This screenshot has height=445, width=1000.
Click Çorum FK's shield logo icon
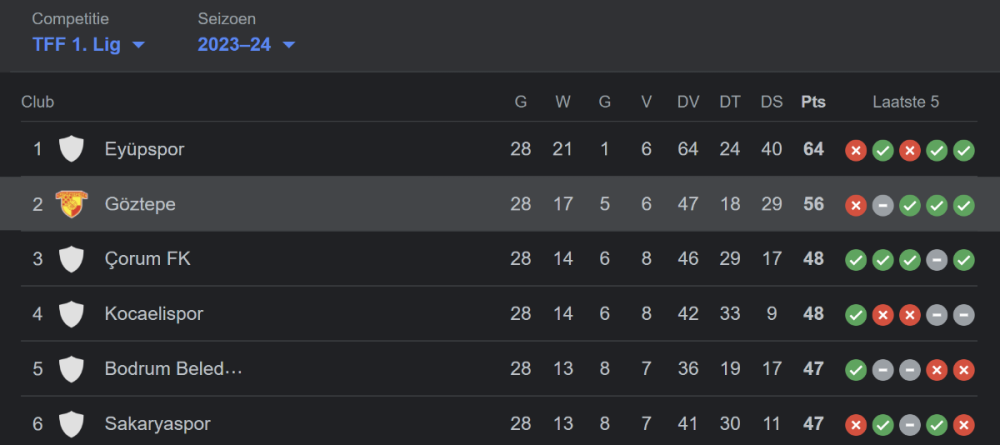click(x=71, y=259)
